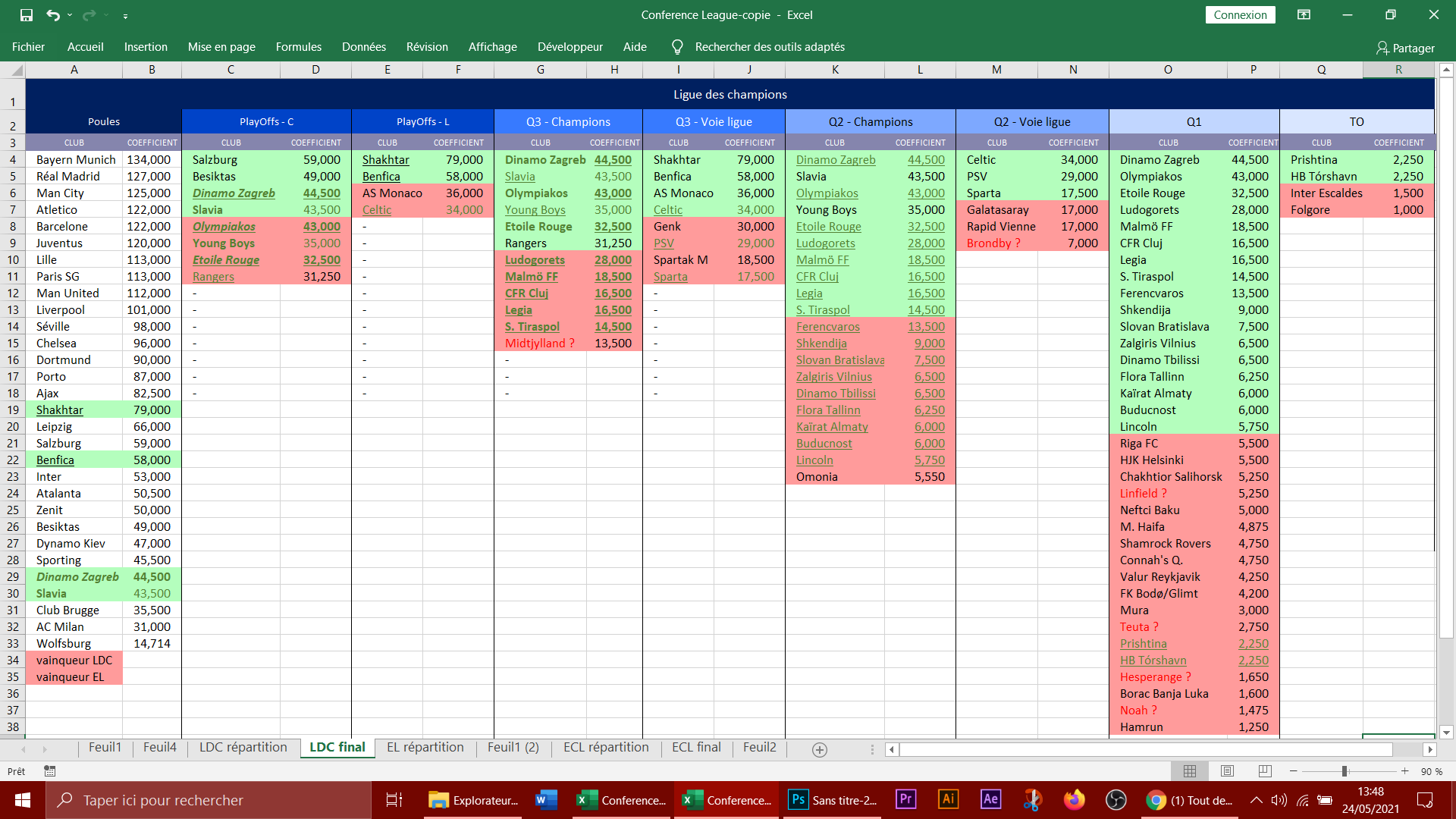Open the Undo history dropdown arrow
The width and height of the screenshot is (1456, 819).
[70, 15]
